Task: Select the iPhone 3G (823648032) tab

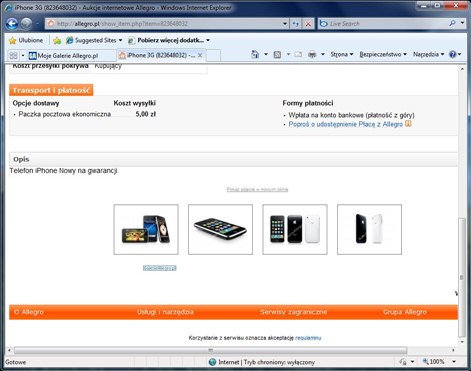Action: [157, 55]
